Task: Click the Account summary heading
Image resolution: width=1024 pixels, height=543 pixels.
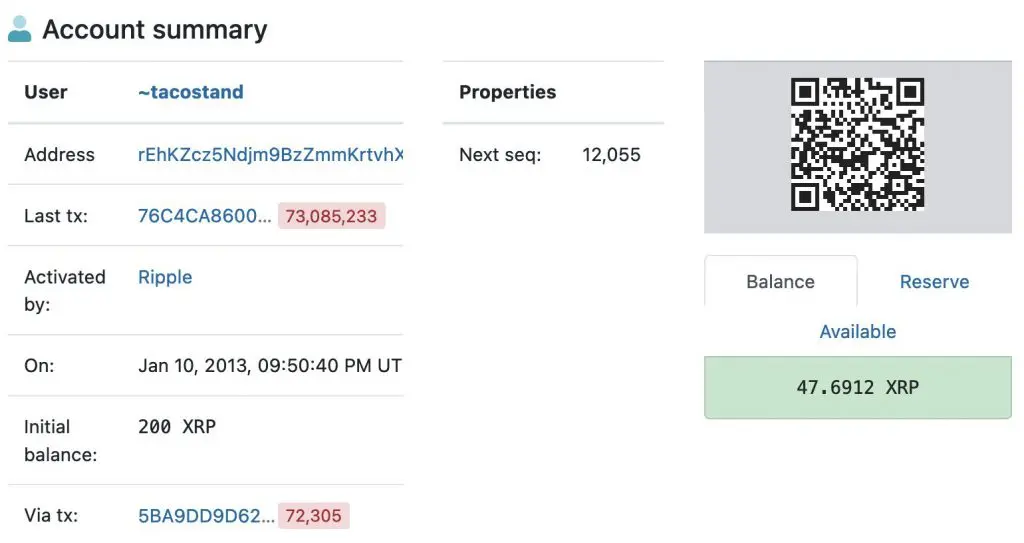Action: point(155,30)
